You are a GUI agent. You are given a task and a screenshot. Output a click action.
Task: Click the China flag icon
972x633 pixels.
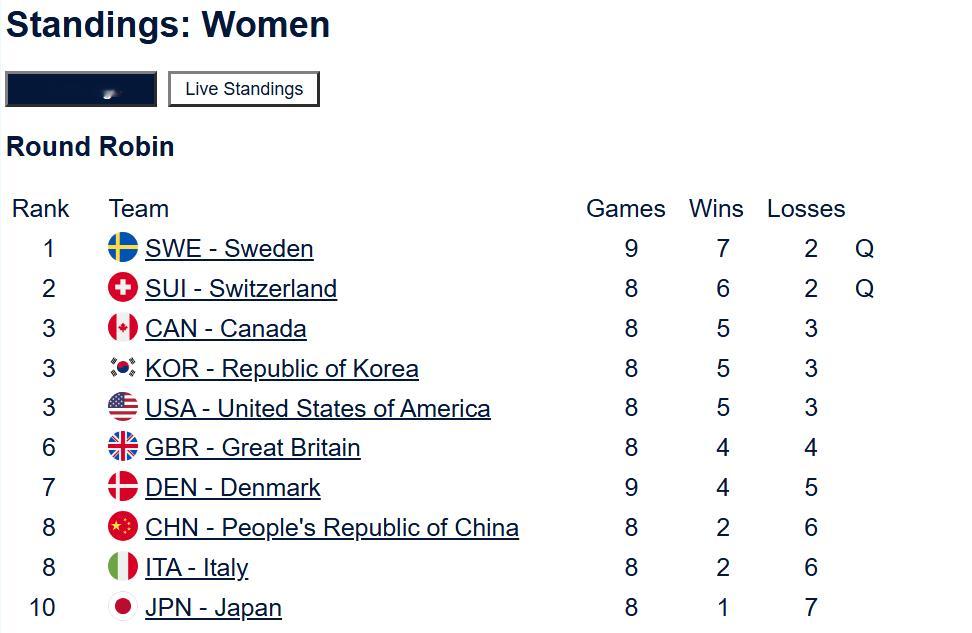pos(123,527)
